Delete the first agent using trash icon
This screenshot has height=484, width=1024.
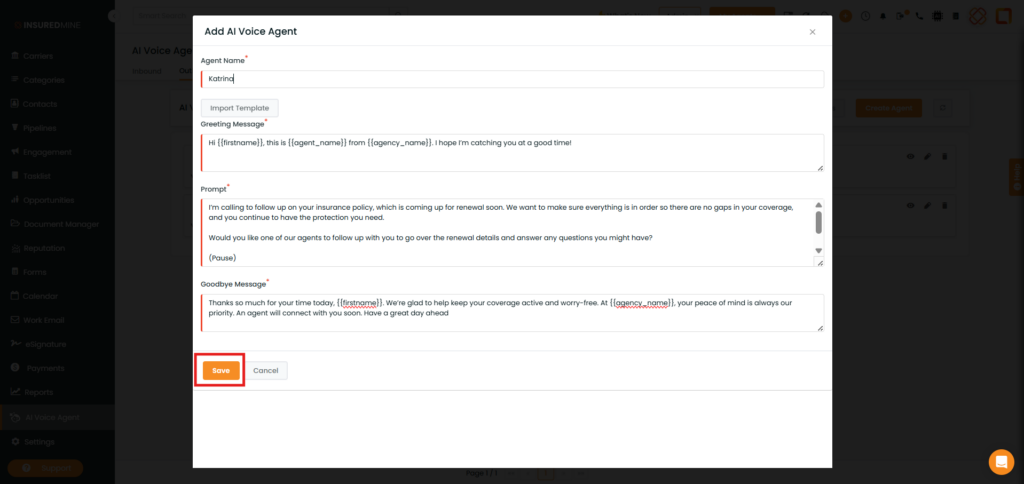click(x=945, y=156)
